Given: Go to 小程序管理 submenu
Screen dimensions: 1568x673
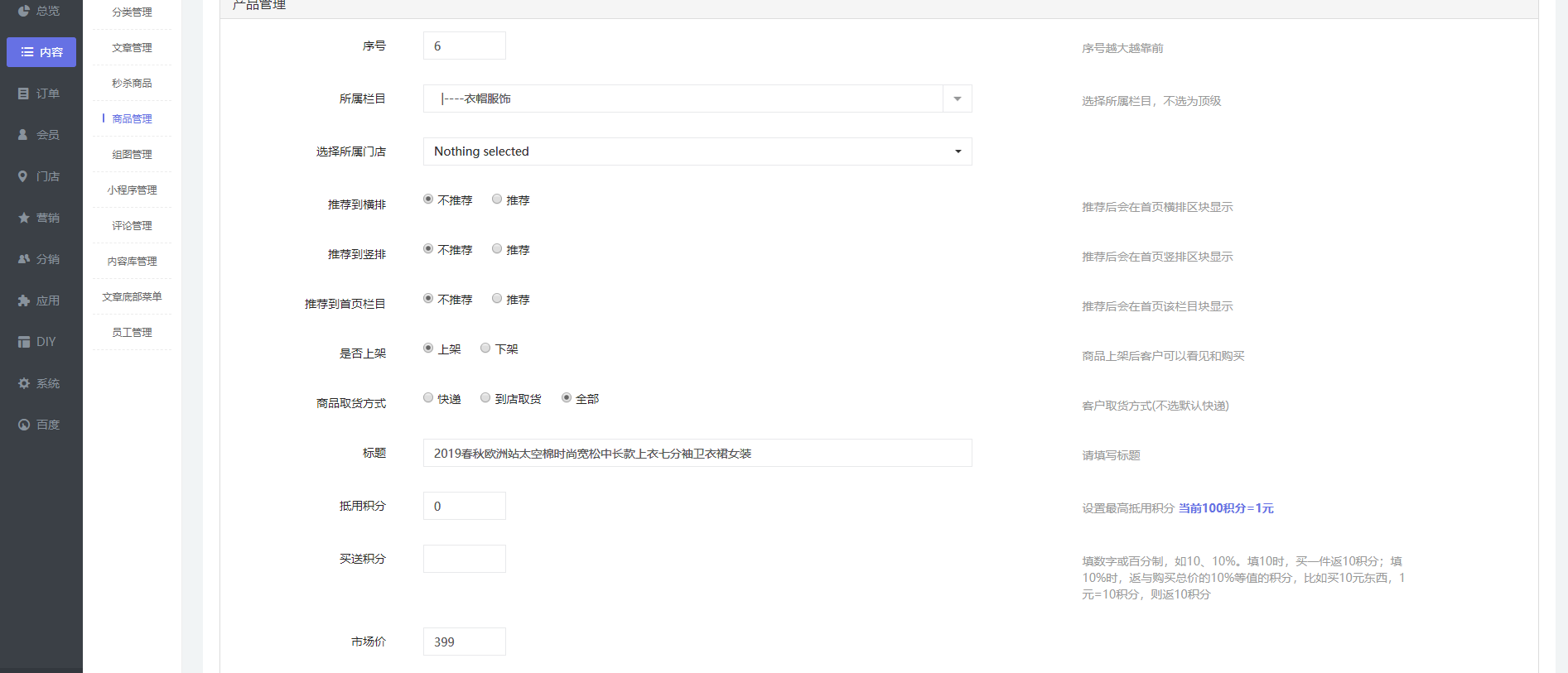Looking at the screenshot, I should tap(133, 190).
